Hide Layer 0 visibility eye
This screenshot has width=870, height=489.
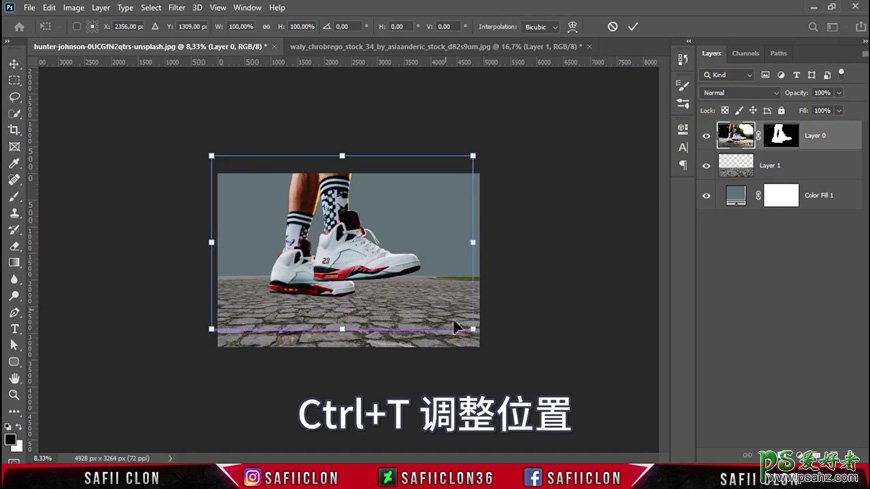[706, 136]
